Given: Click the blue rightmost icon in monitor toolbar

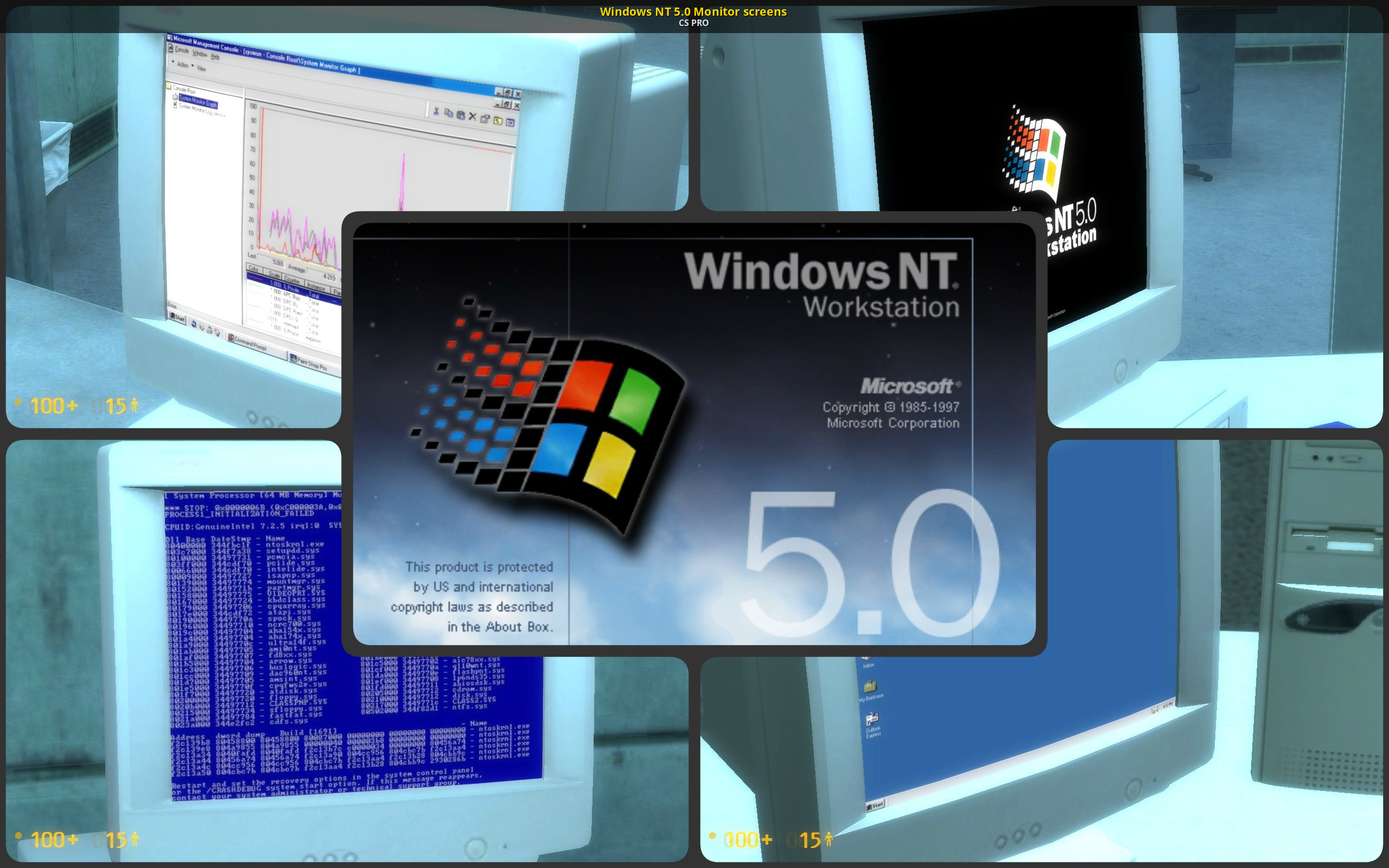Looking at the screenshot, I should pos(510,122).
